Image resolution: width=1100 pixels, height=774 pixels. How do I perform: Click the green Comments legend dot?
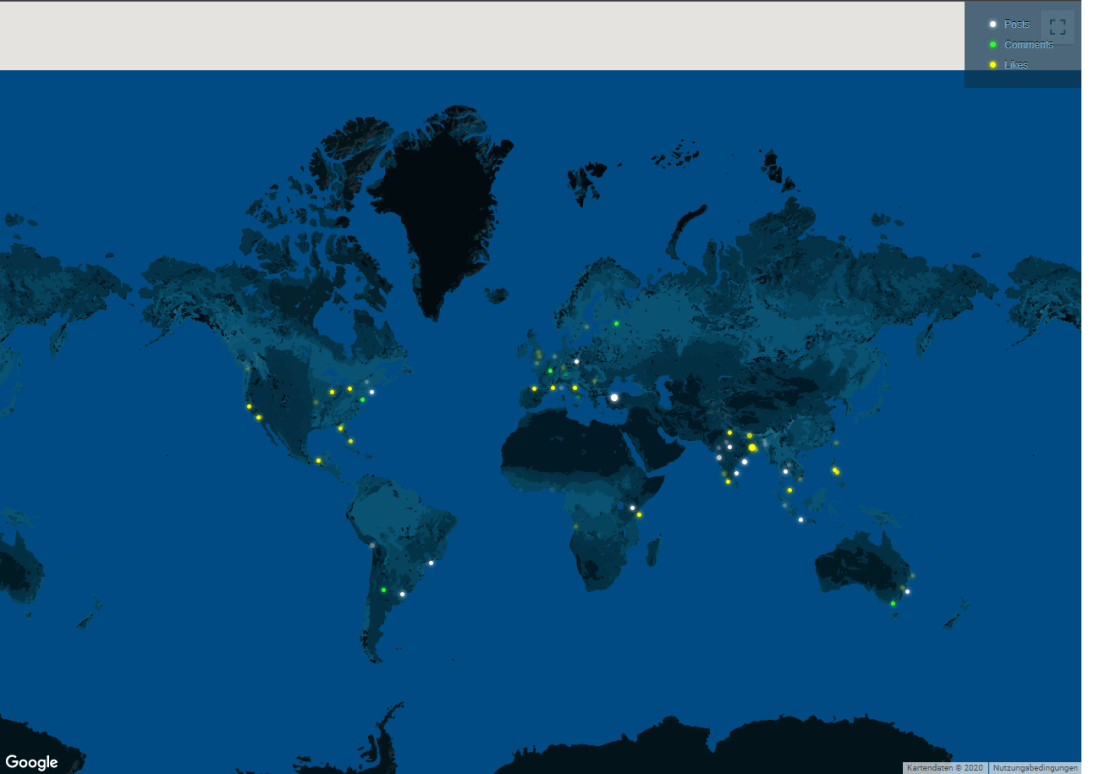992,45
